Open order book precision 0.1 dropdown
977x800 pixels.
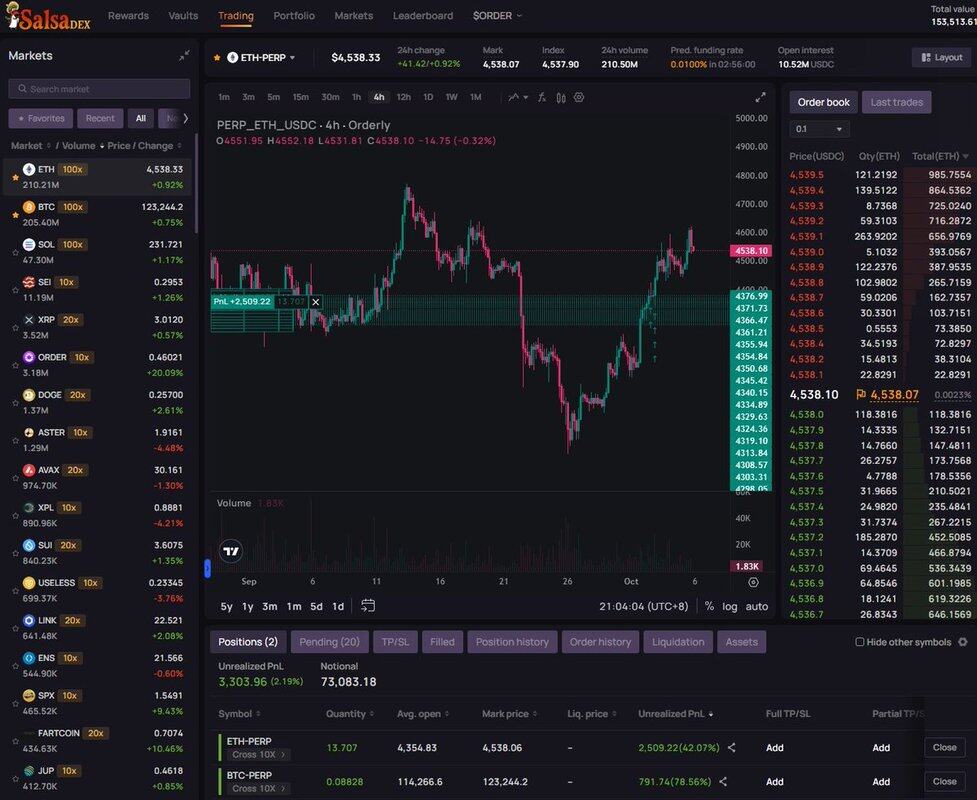(x=819, y=129)
